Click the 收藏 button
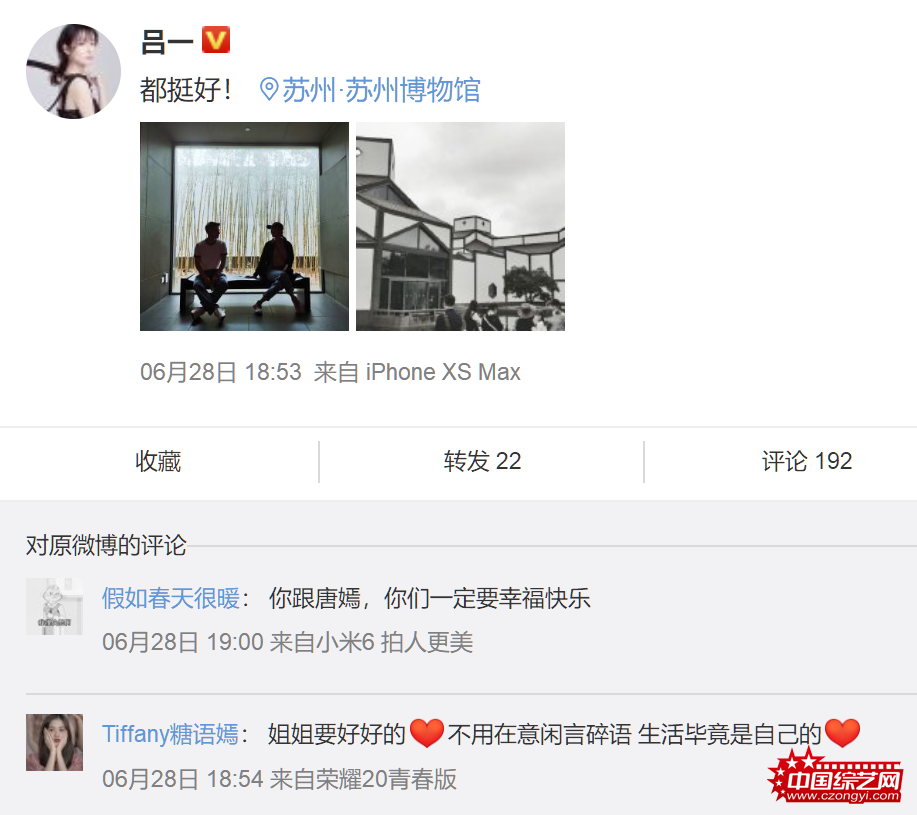This screenshot has height=815, width=917. [x=158, y=461]
